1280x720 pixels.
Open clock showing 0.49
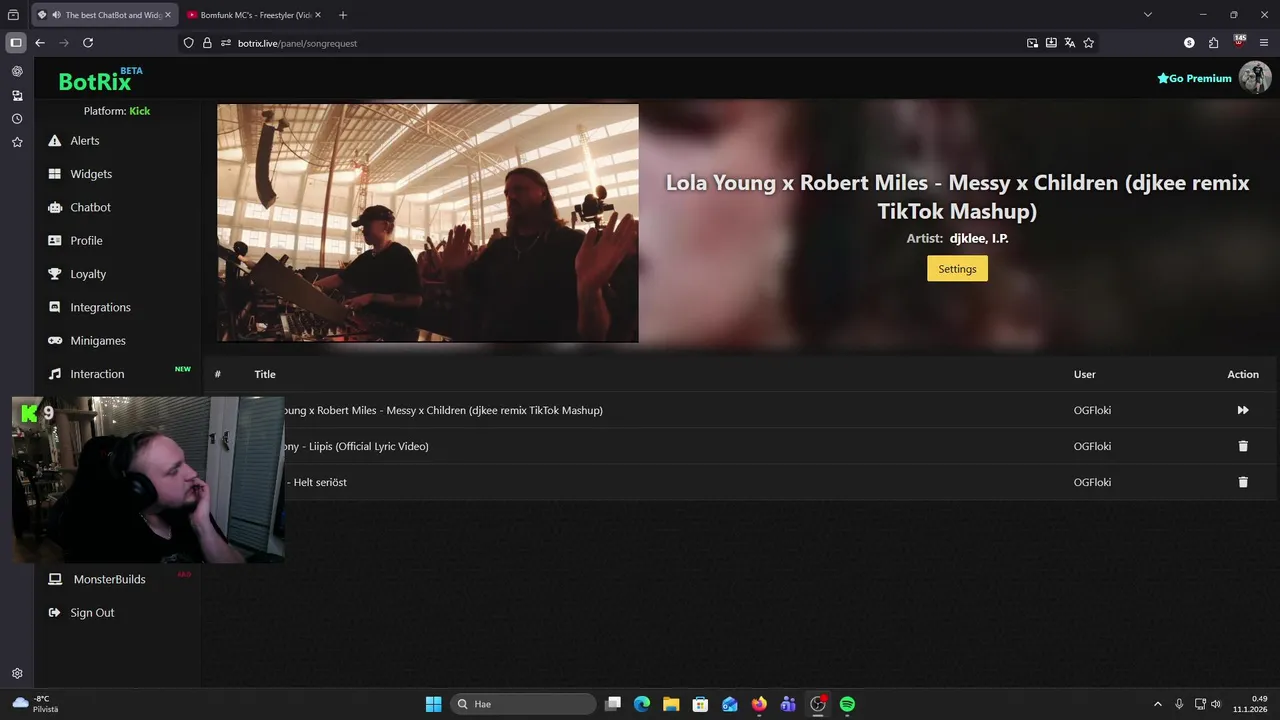[x=1251, y=704]
